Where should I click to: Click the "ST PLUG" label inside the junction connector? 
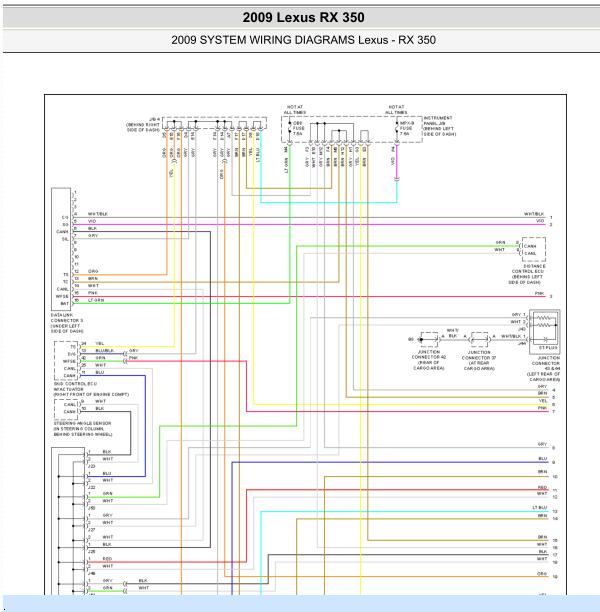(548, 347)
